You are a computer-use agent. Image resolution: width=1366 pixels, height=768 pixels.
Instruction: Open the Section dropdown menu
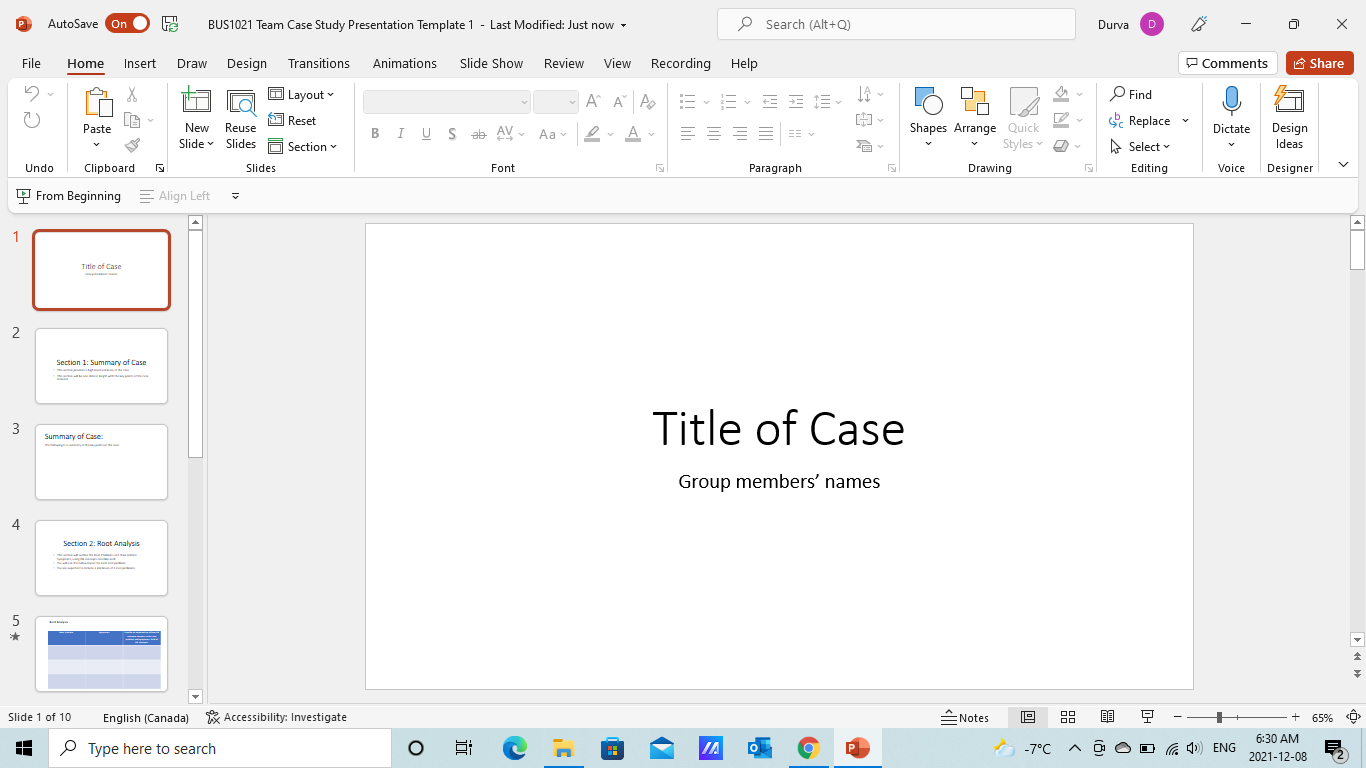(303, 147)
